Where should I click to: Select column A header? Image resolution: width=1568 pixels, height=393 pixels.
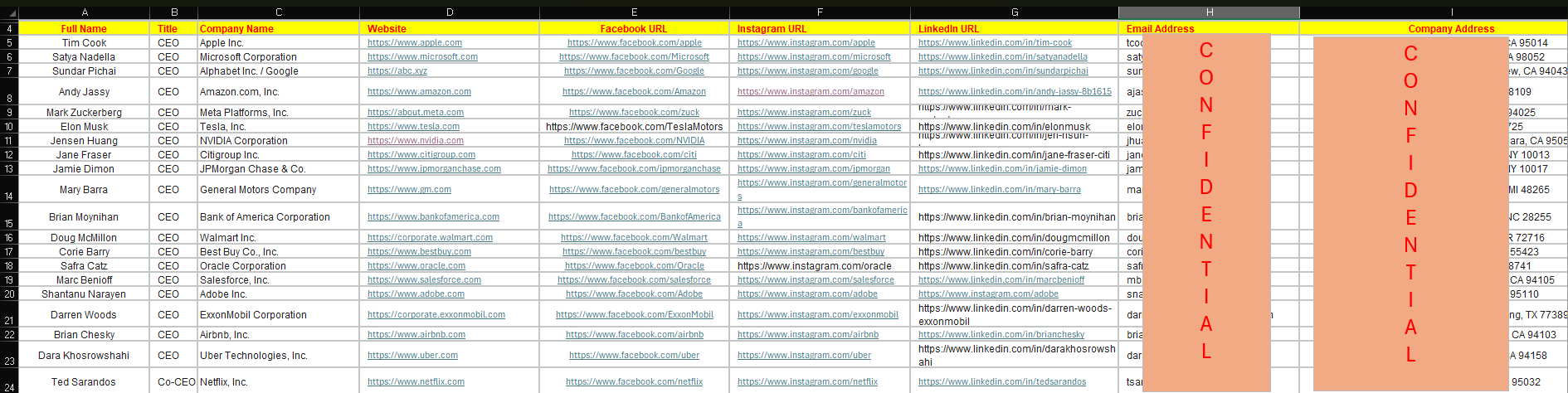(85, 12)
